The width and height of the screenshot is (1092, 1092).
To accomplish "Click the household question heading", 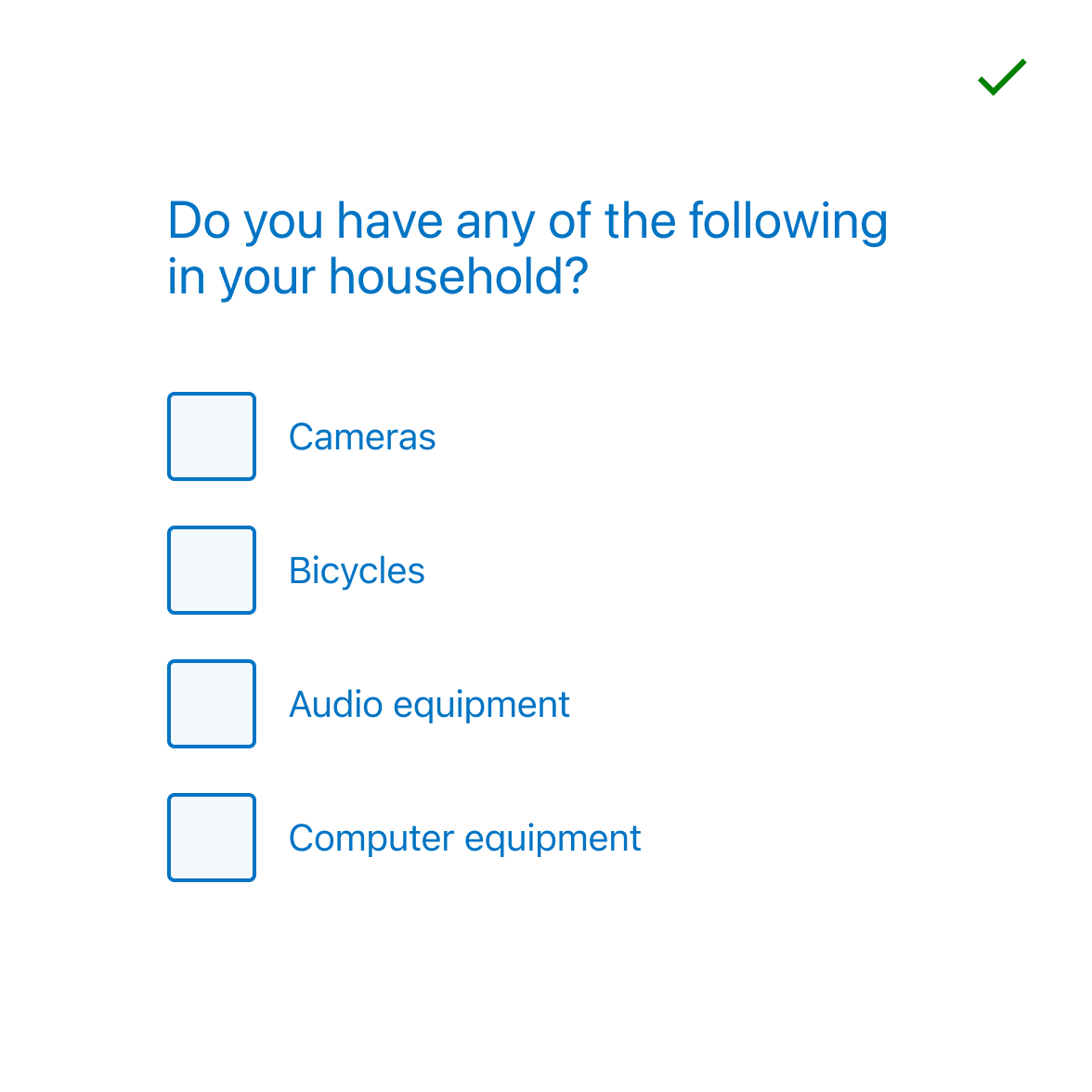I will 527,248.
